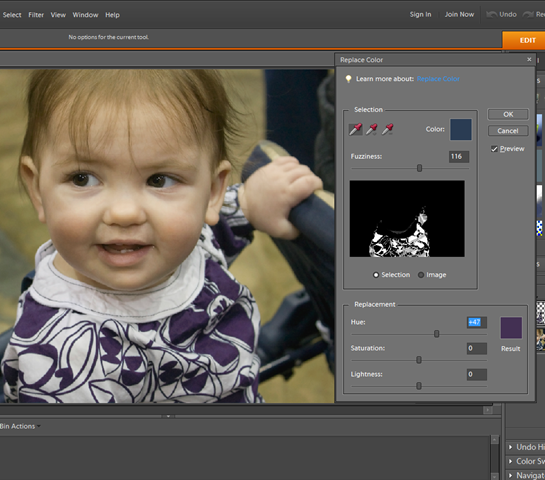
Task: Click the selection mask preview
Action: click(x=407, y=219)
